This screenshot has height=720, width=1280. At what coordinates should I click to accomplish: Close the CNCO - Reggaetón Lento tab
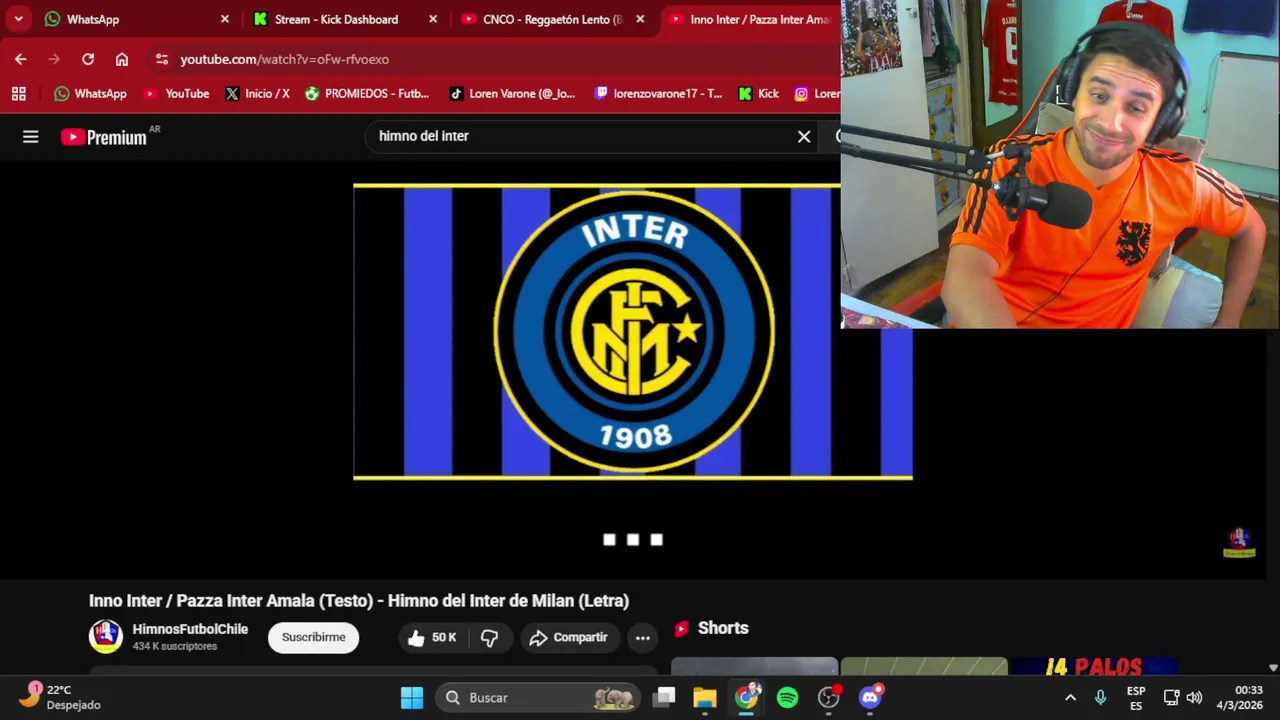point(640,19)
